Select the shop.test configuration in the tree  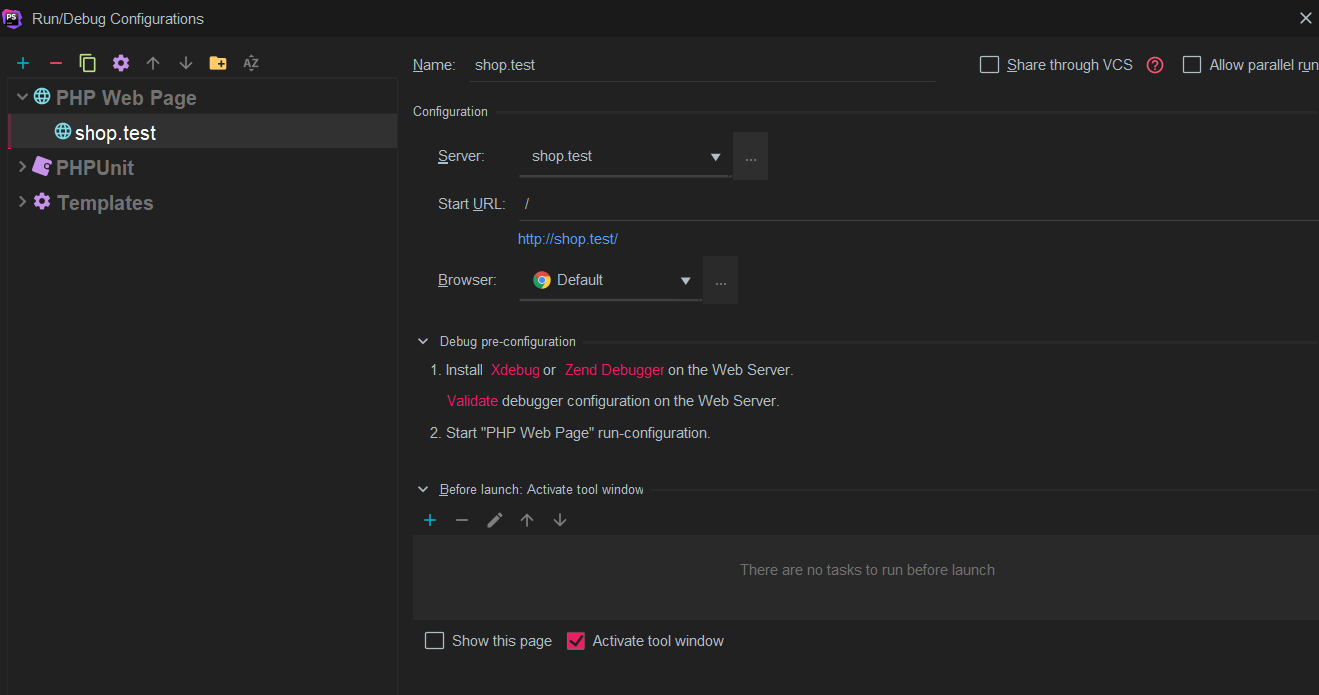(x=115, y=133)
